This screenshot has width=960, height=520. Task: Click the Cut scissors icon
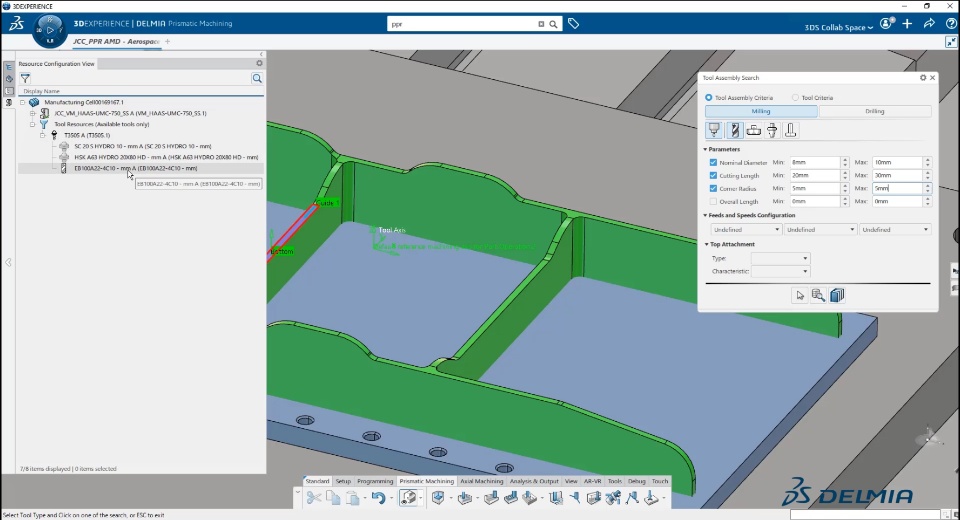click(313, 498)
